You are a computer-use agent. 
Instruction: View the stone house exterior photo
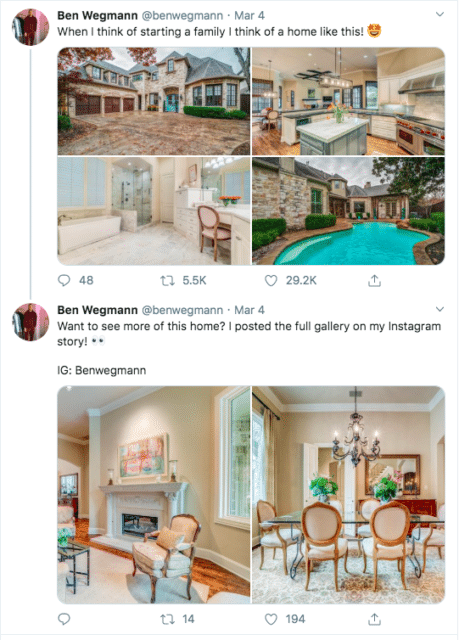tap(154, 101)
